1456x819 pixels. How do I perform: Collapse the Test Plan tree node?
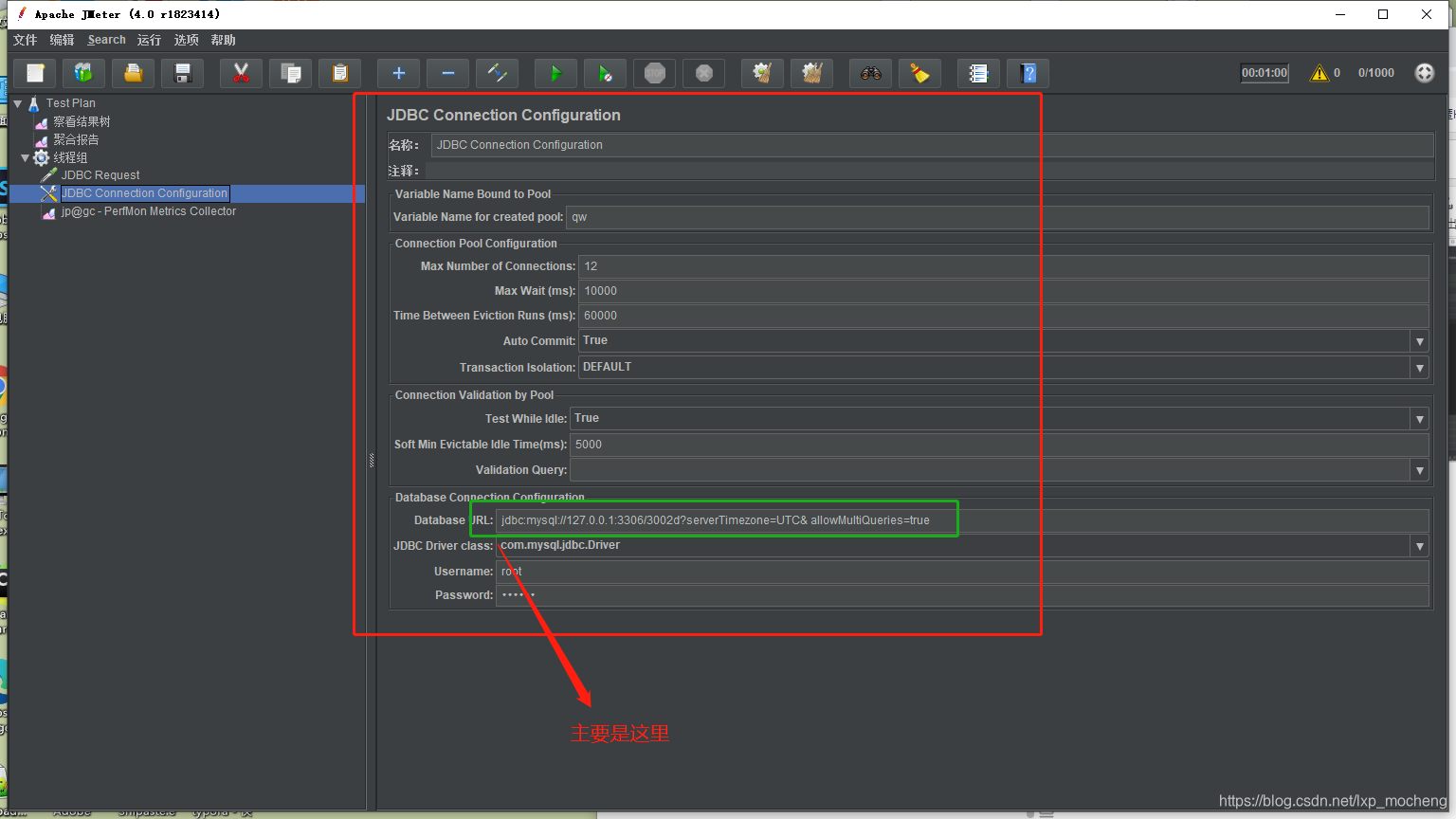(x=17, y=103)
